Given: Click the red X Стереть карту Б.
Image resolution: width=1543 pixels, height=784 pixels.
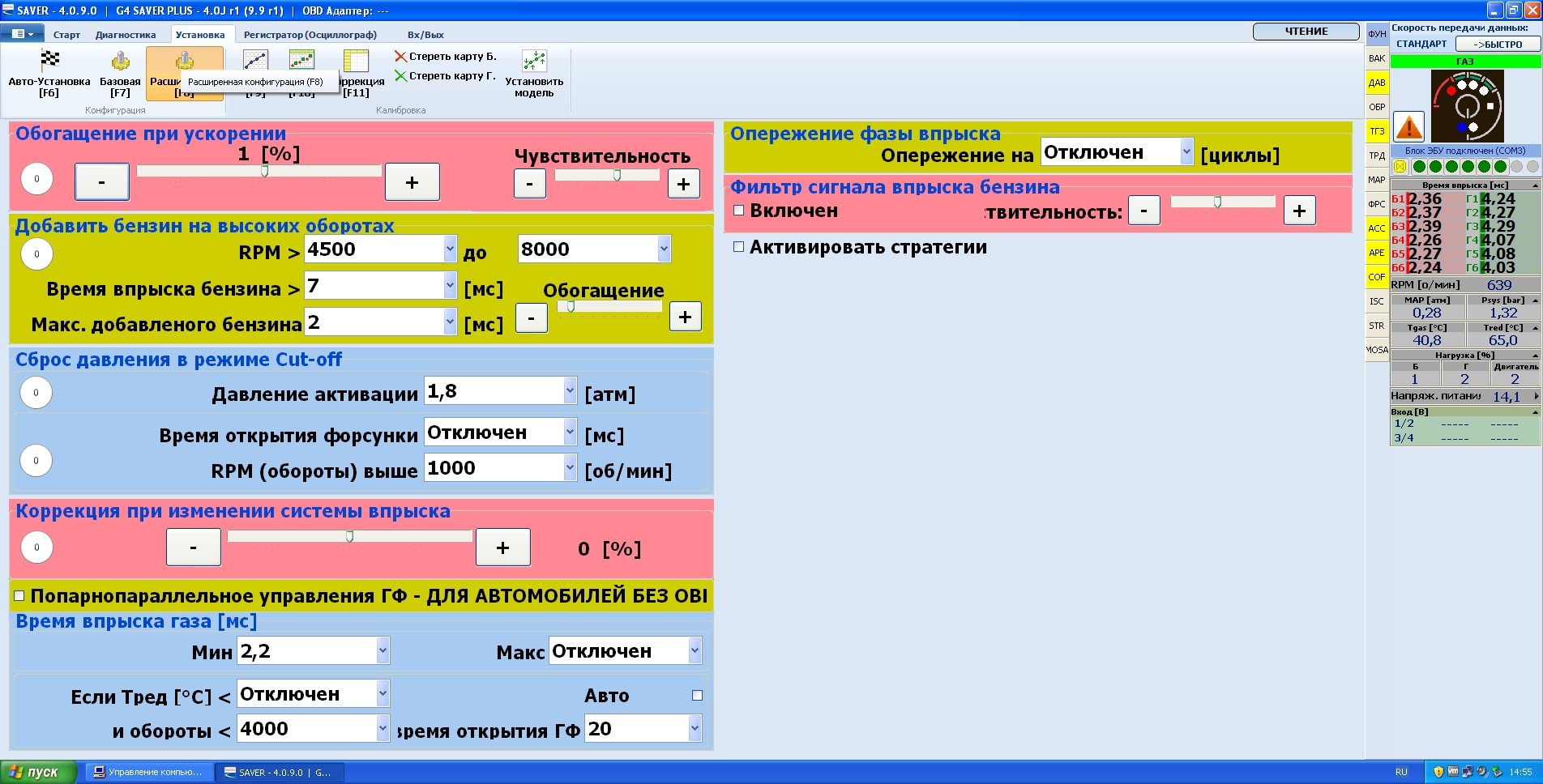Looking at the screenshot, I should 400,57.
